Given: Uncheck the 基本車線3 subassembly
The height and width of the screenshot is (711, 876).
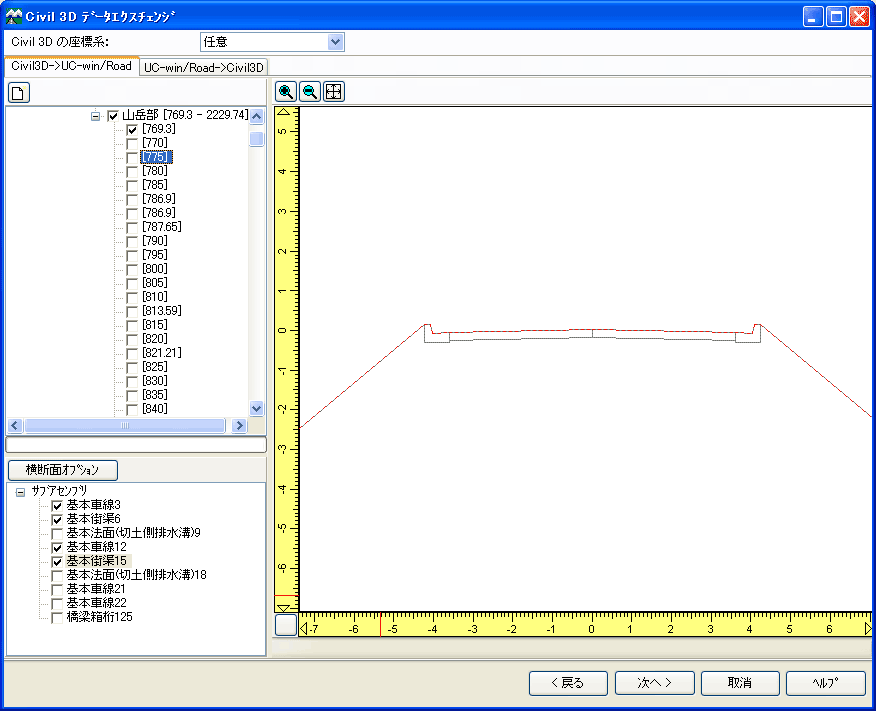Looking at the screenshot, I should pyautogui.click(x=57, y=505).
